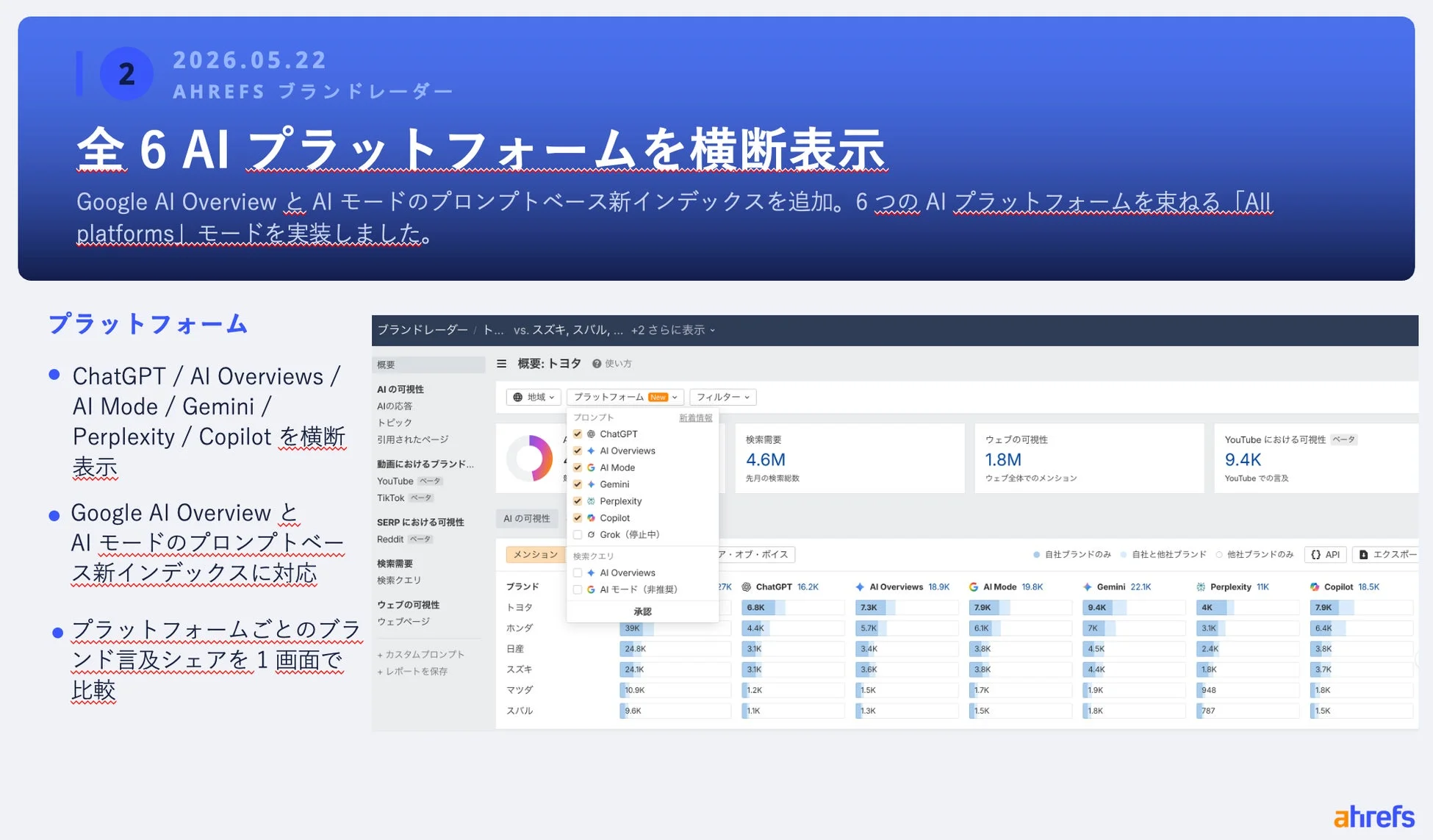Select the メンション tab

point(535,555)
